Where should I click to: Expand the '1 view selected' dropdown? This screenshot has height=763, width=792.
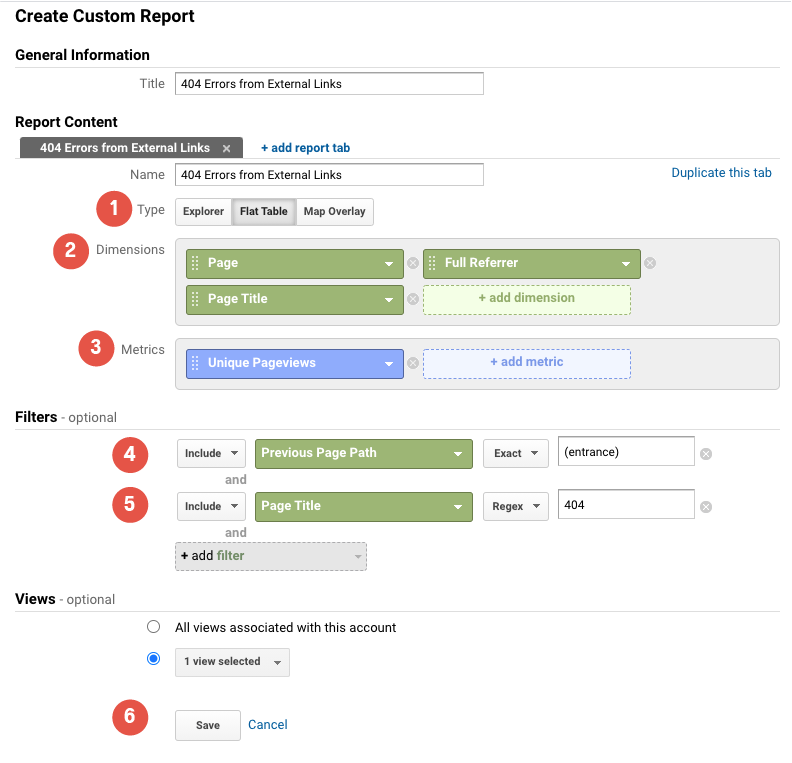pyautogui.click(x=232, y=662)
